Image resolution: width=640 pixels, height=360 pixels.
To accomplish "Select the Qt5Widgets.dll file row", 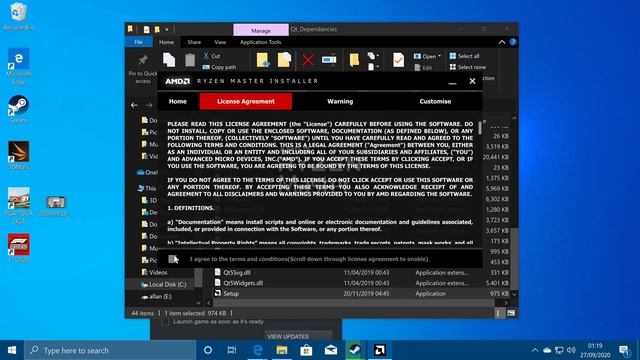I will click(362, 283).
